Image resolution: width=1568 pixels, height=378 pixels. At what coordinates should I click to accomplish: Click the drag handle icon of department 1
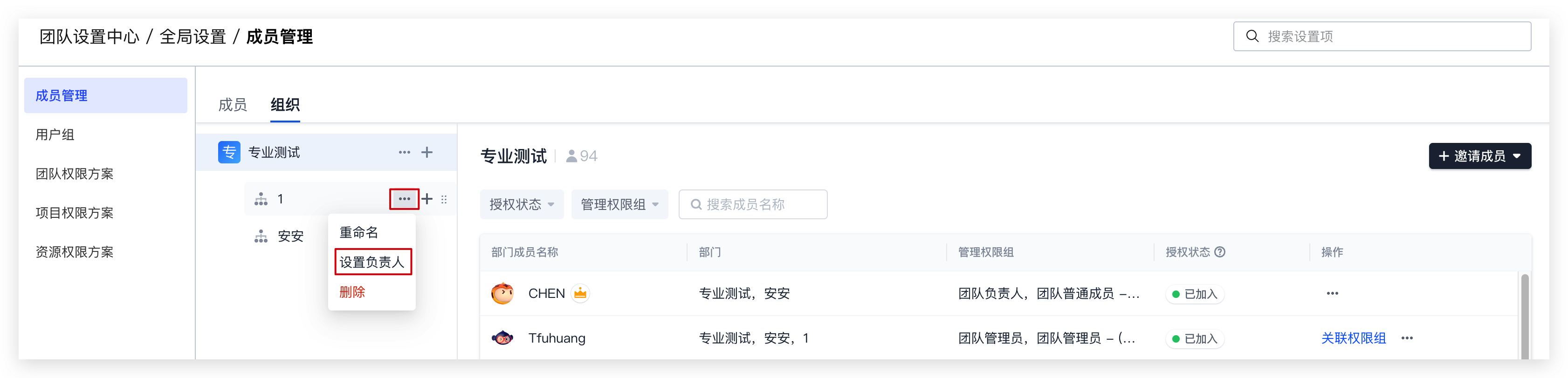(x=444, y=199)
